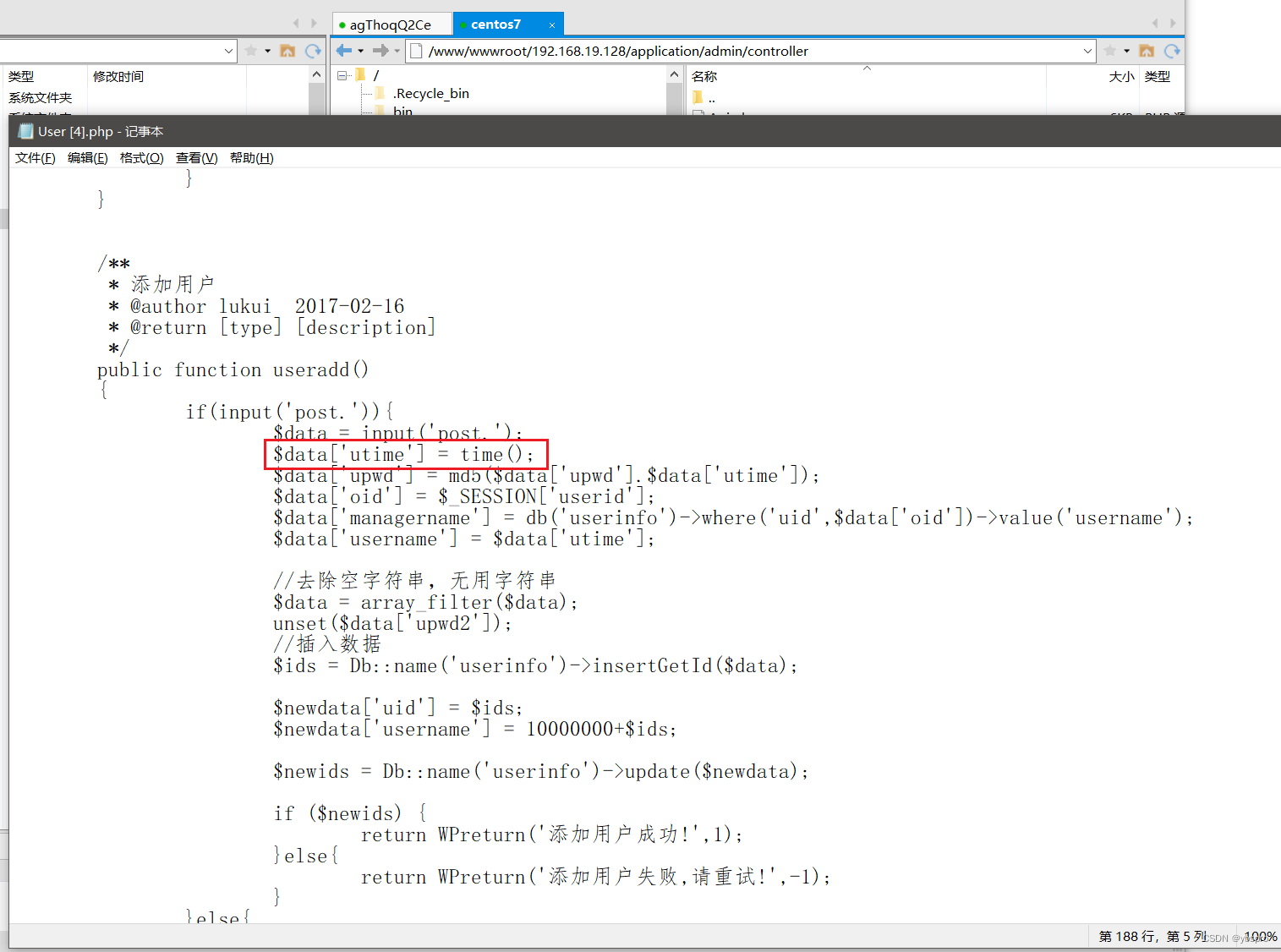Screen dimensions: 1281x952
Task: Click the unset($data['upwd2']) line
Action: click(x=392, y=624)
